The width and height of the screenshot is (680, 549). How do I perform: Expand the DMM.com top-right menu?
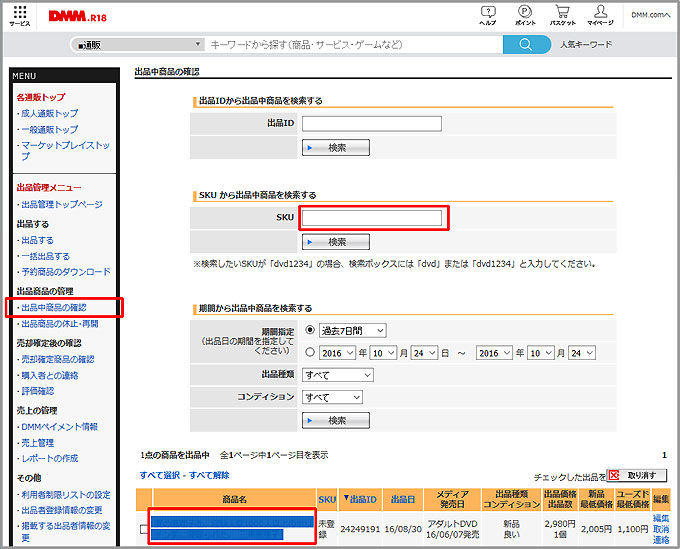click(650, 15)
